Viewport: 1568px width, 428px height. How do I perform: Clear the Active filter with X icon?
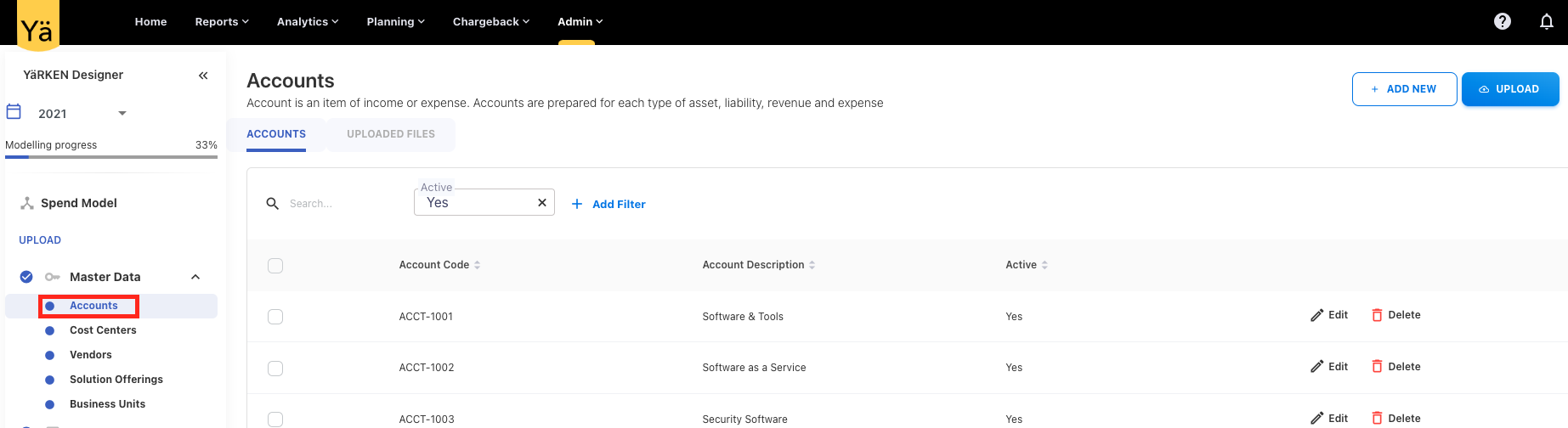pyautogui.click(x=541, y=202)
